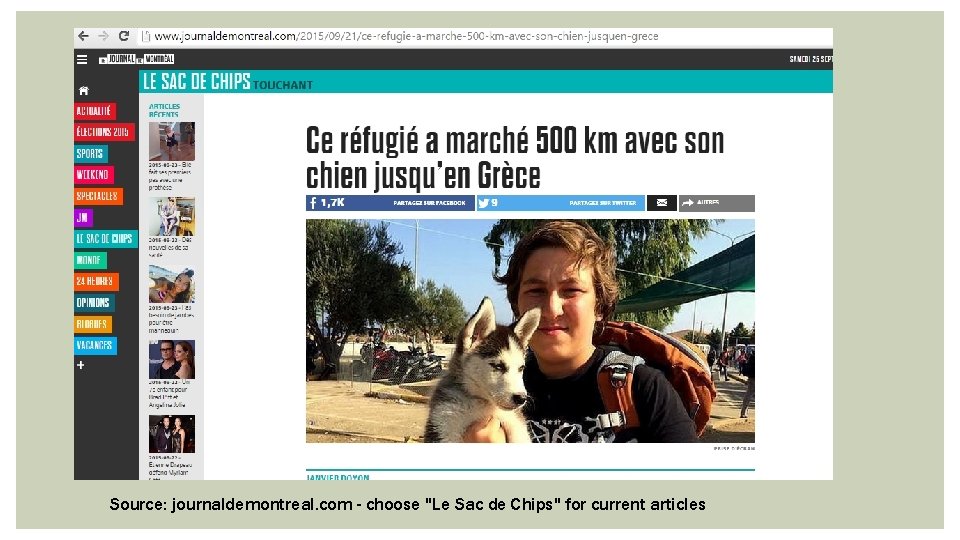
Task: Go to Élections 2015 section
Action: point(103,132)
